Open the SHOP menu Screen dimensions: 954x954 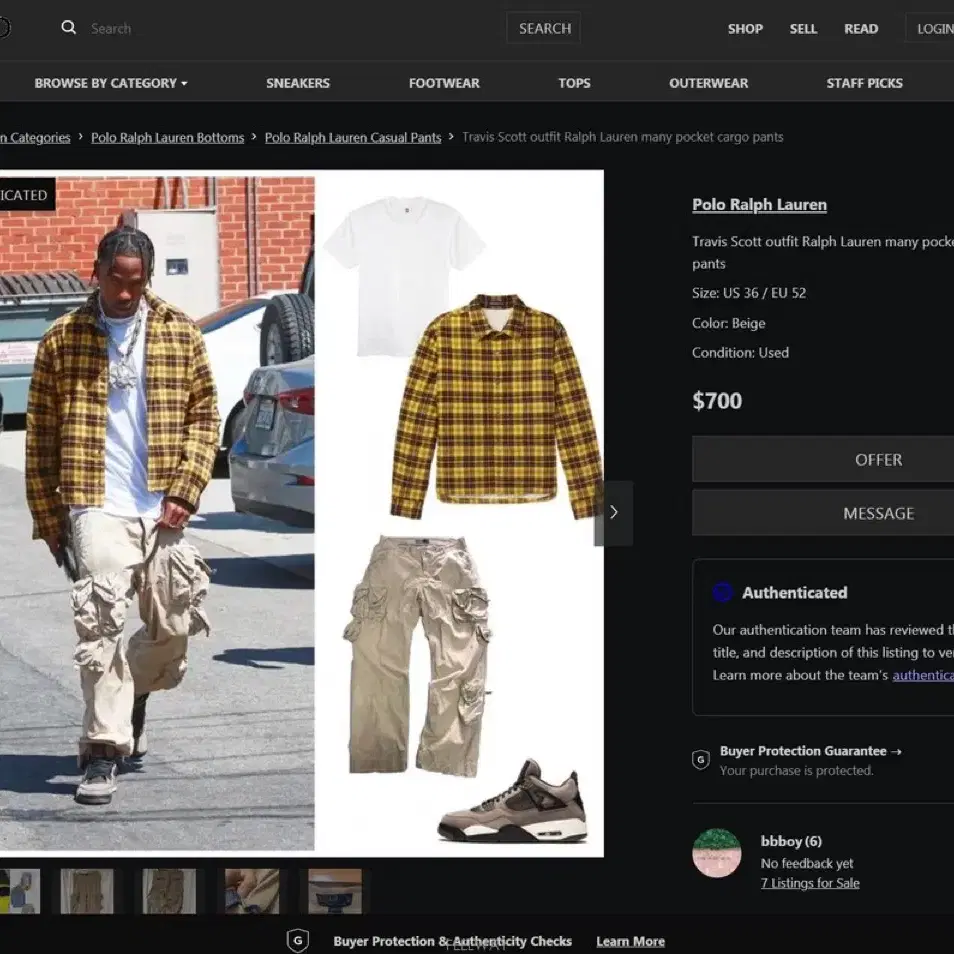click(745, 29)
